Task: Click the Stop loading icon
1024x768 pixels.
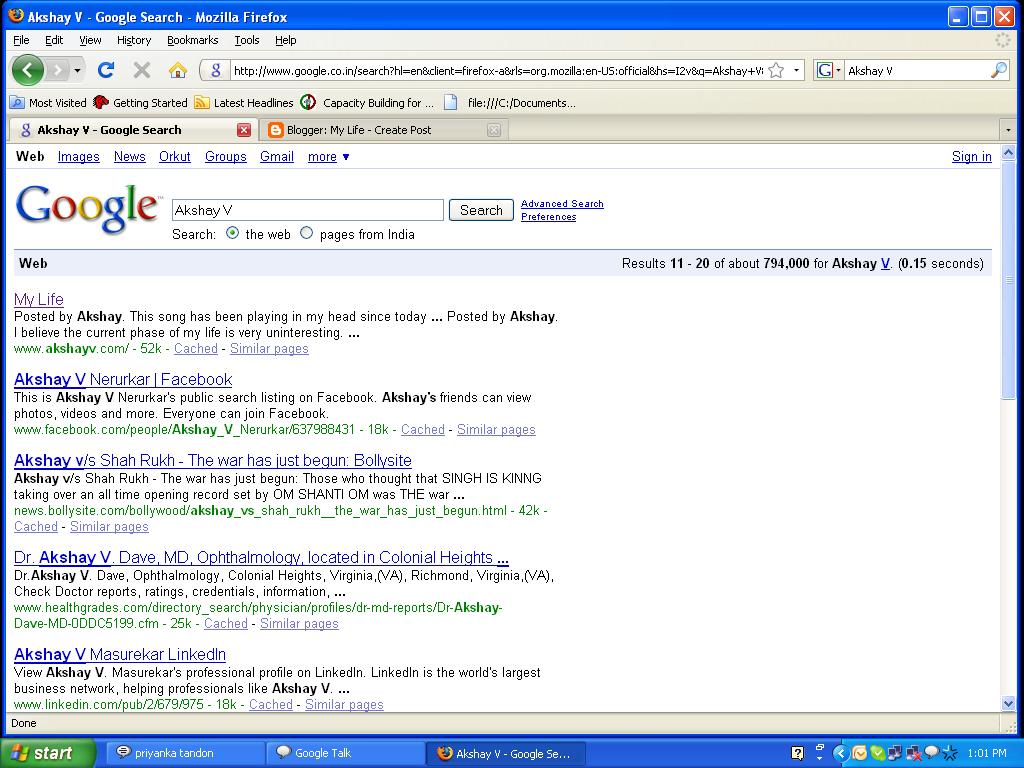Action: tap(142, 70)
